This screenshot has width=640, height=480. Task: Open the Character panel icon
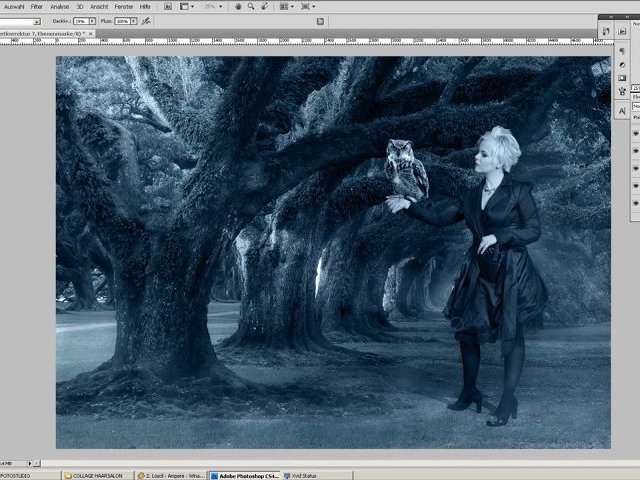622,110
